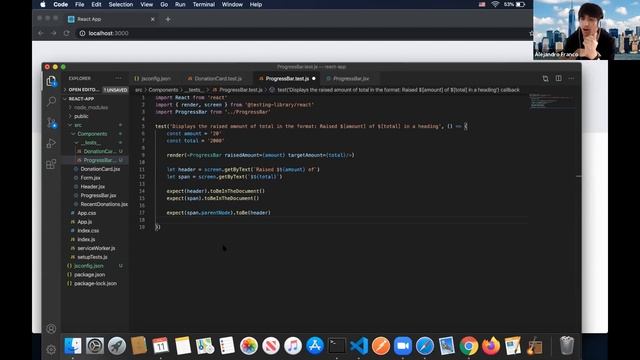Click the Chrome reload button

(67, 33)
